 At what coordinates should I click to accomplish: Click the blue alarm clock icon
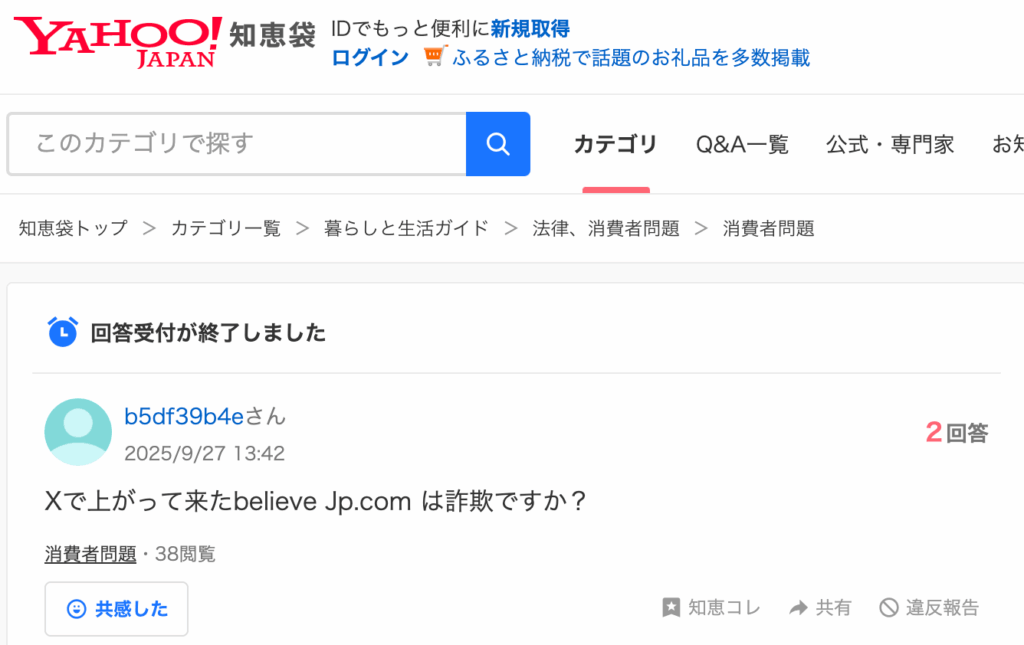pos(62,332)
